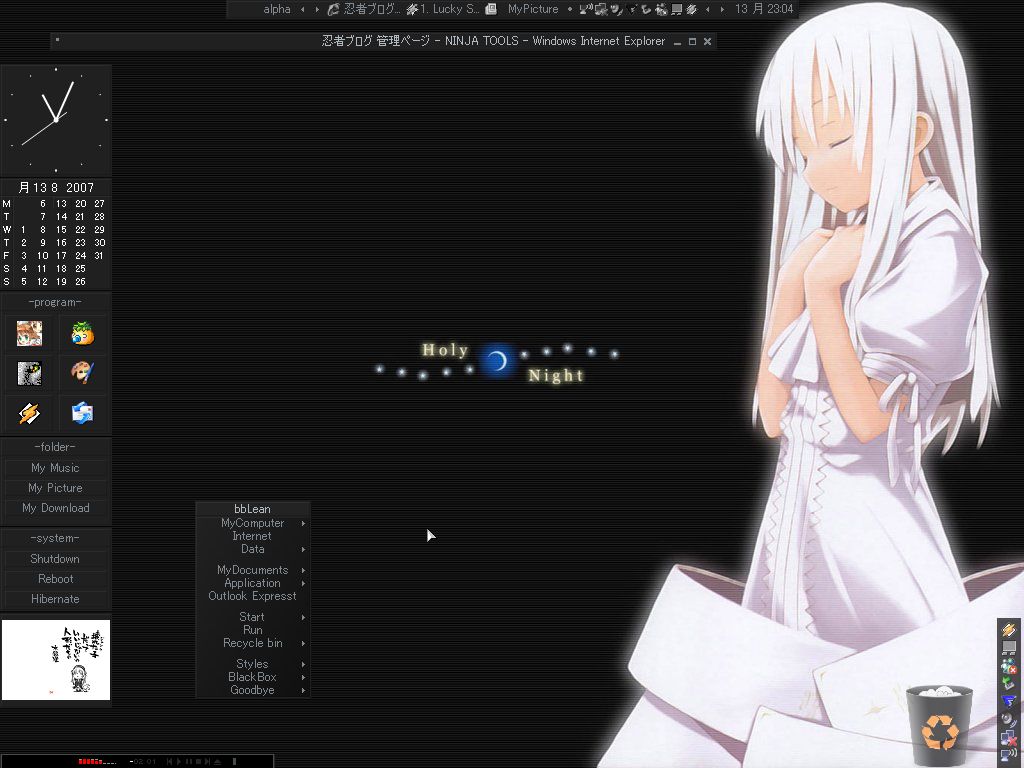Viewport: 1024px width, 768px height.
Task: Expand the Styles submenu
Action: coord(253,664)
